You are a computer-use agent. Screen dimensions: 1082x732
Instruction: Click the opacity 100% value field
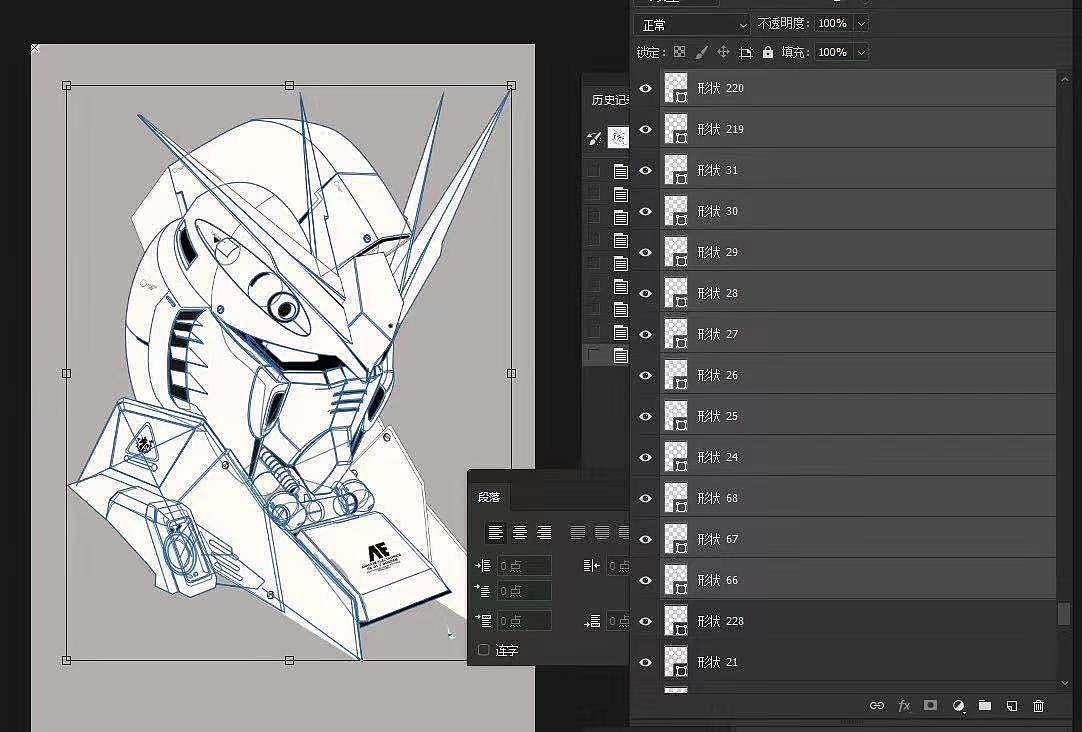834,23
